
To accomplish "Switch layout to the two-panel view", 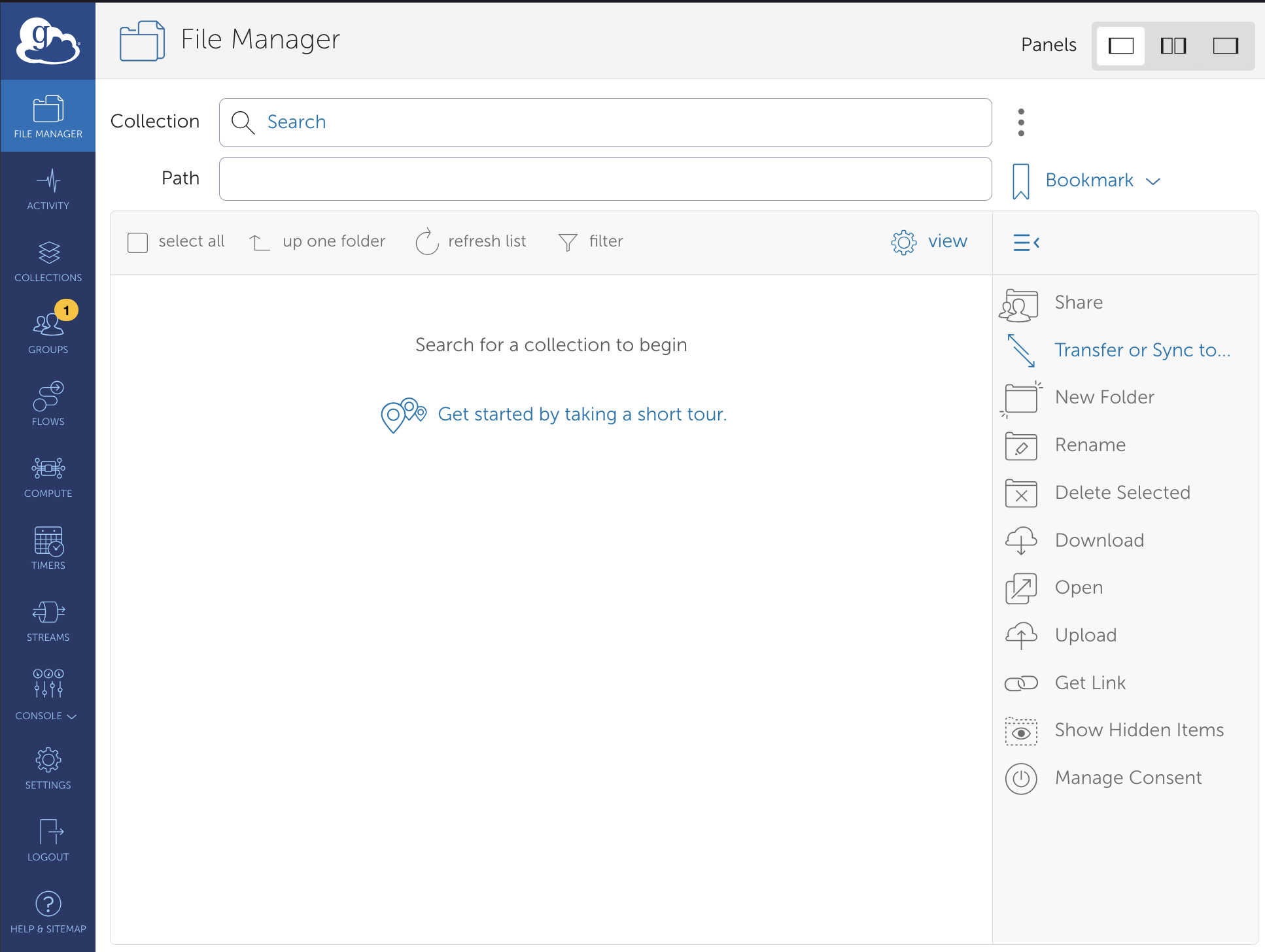I will 1173,46.
